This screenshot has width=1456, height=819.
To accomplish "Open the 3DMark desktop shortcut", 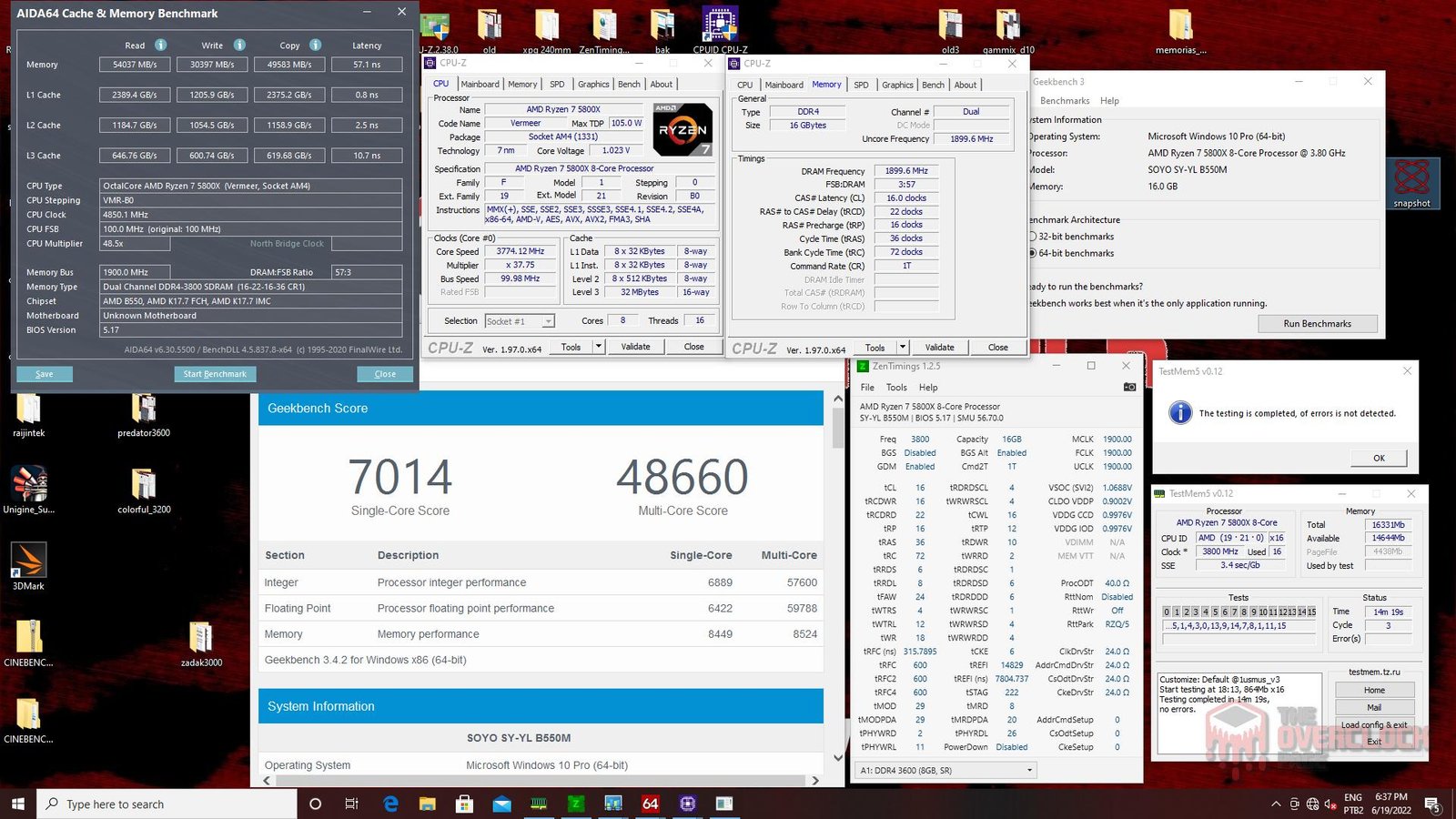I will pyautogui.click(x=28, y=566).
